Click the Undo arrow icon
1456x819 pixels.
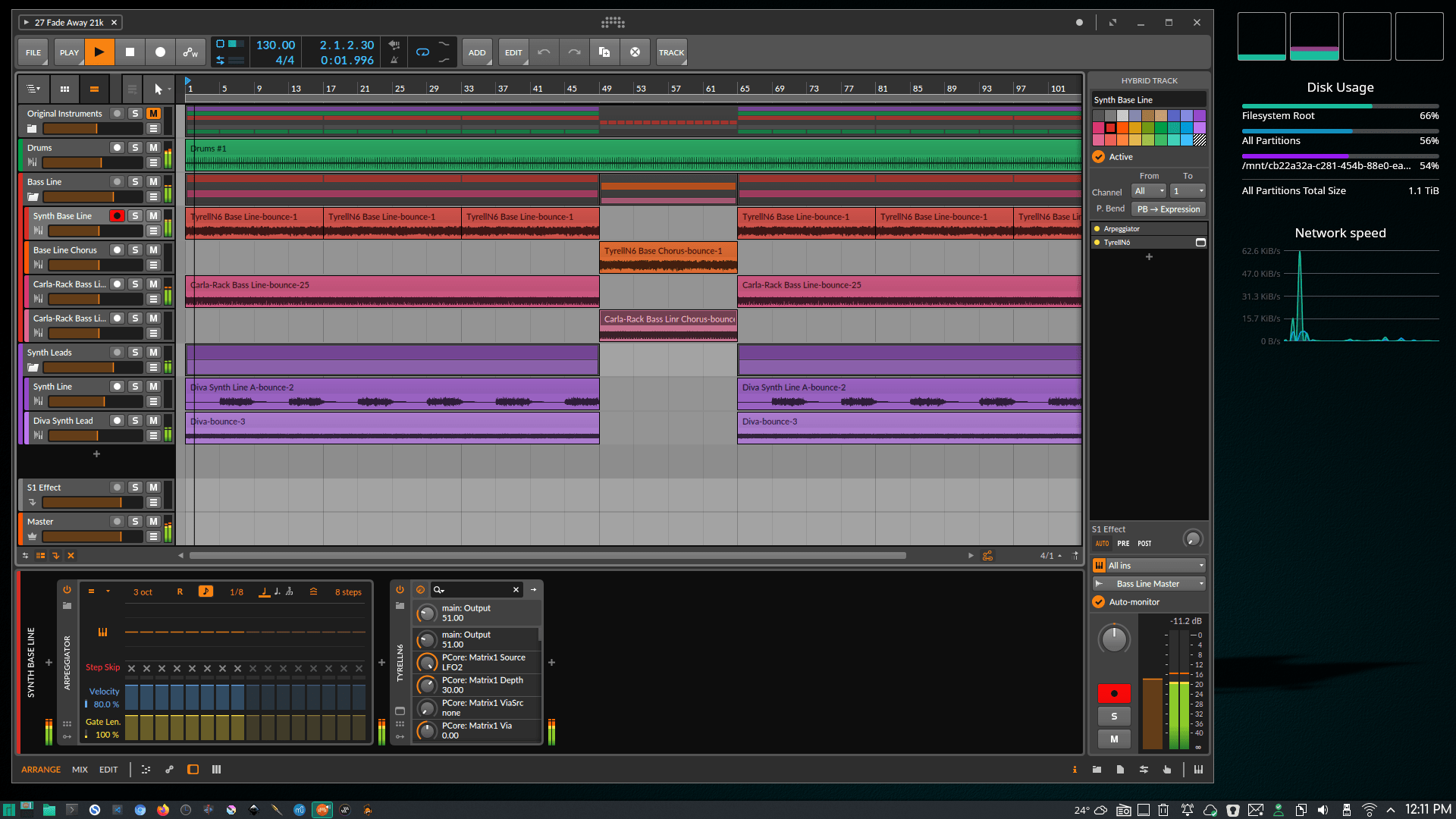click(544, 52)
